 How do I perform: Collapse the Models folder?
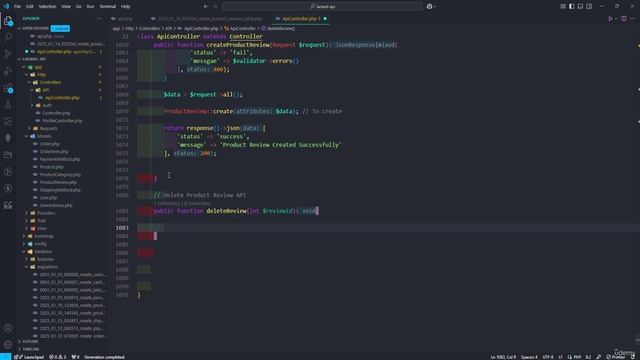click(27, 136)
